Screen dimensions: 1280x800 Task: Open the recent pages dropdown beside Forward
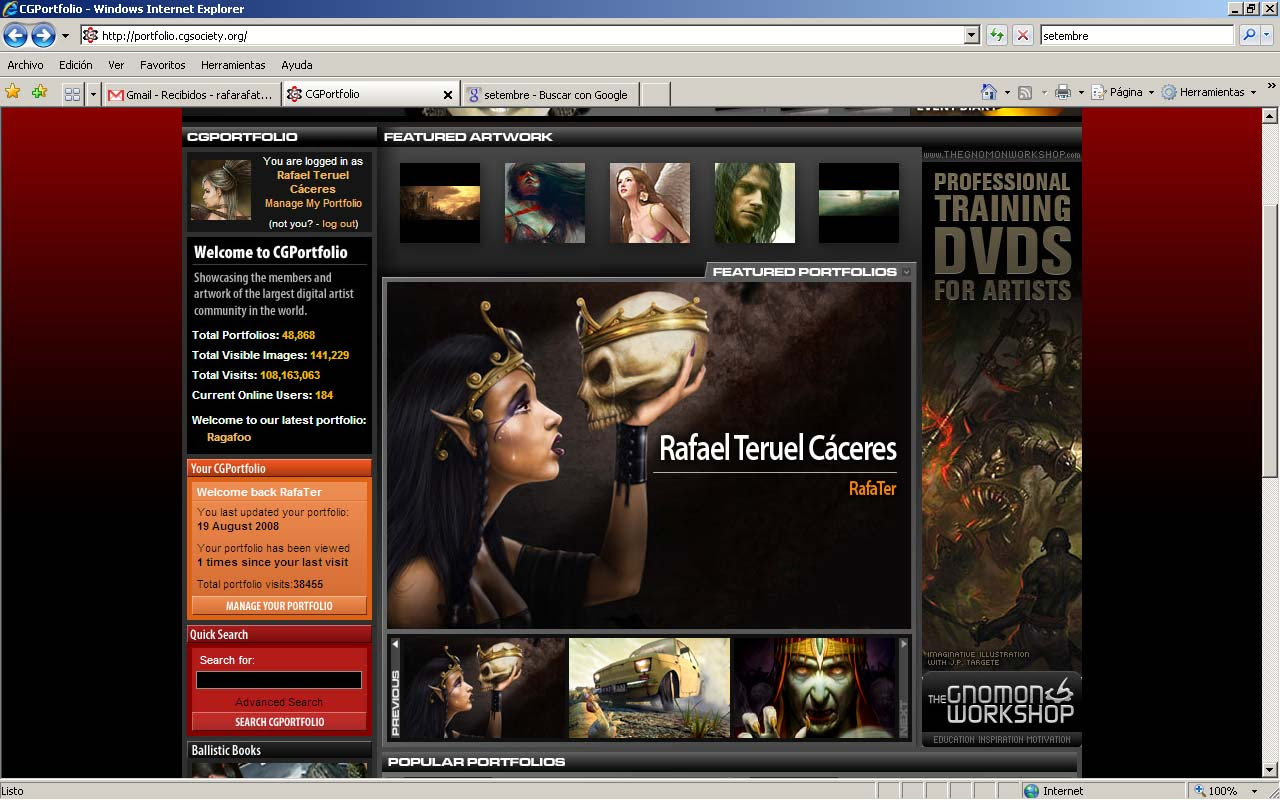tap(65, 36)
